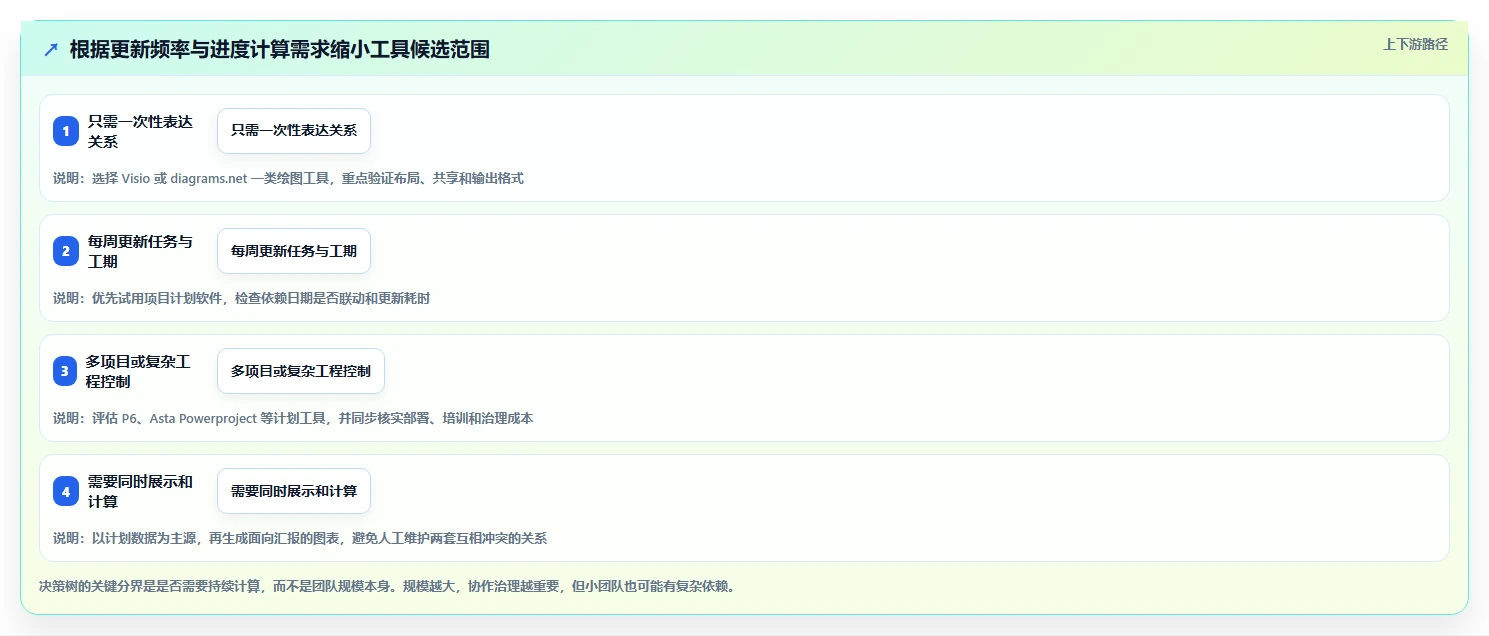Click the 多项目或复杂工程控制 pill button
The height and width of the screenshot is (636, 1489).
(x=301, y=371)
